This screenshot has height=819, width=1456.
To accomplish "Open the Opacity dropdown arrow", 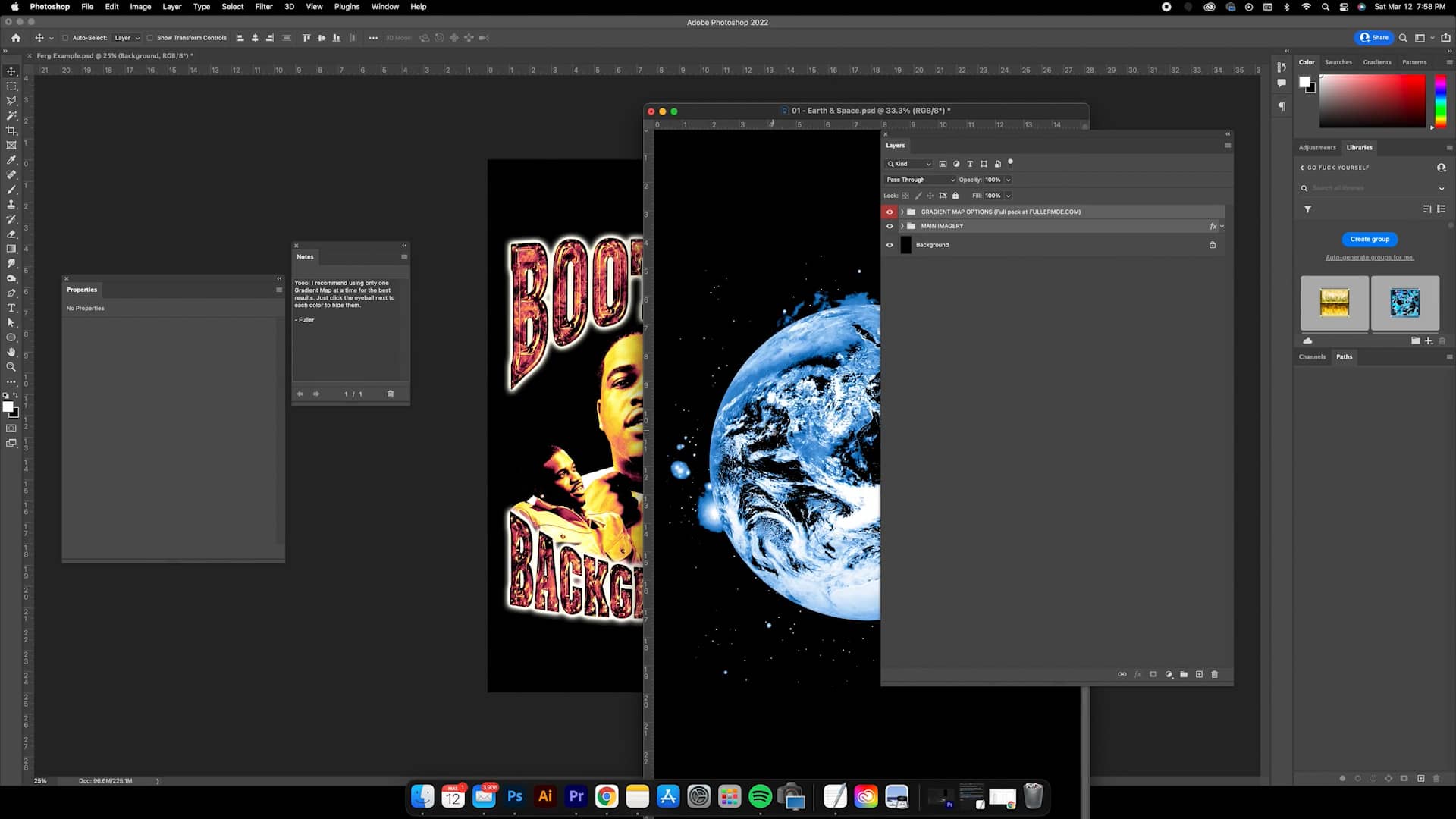I will (x=1009, y=180).
